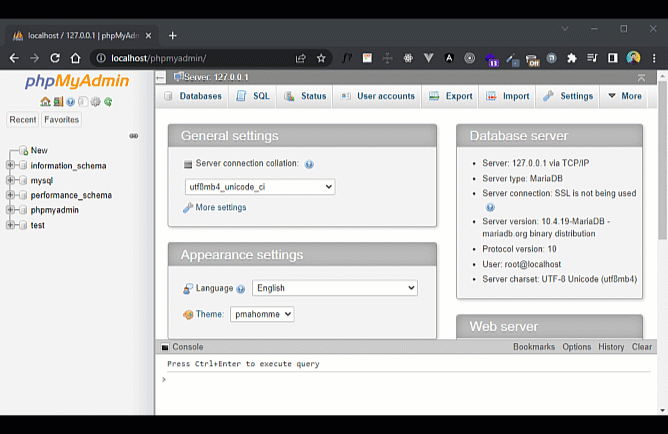Click browser back arrow

click(x=14, y=58)
